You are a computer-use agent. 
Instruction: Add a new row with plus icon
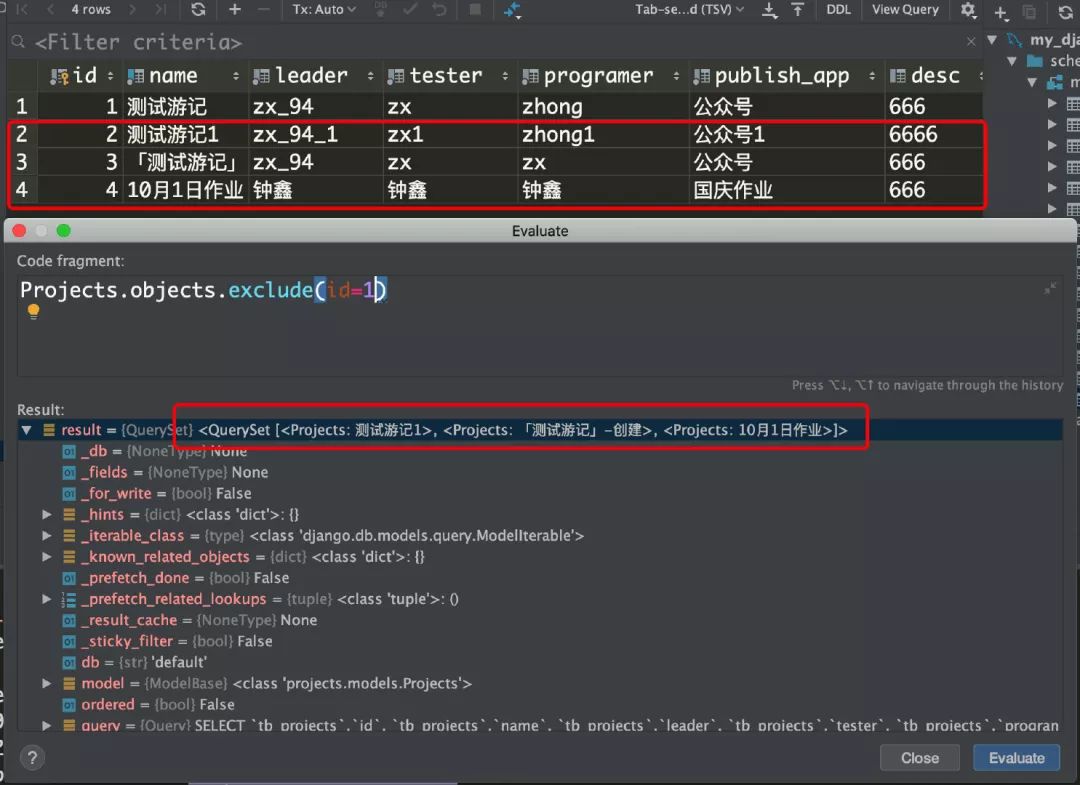click(235, 10)
